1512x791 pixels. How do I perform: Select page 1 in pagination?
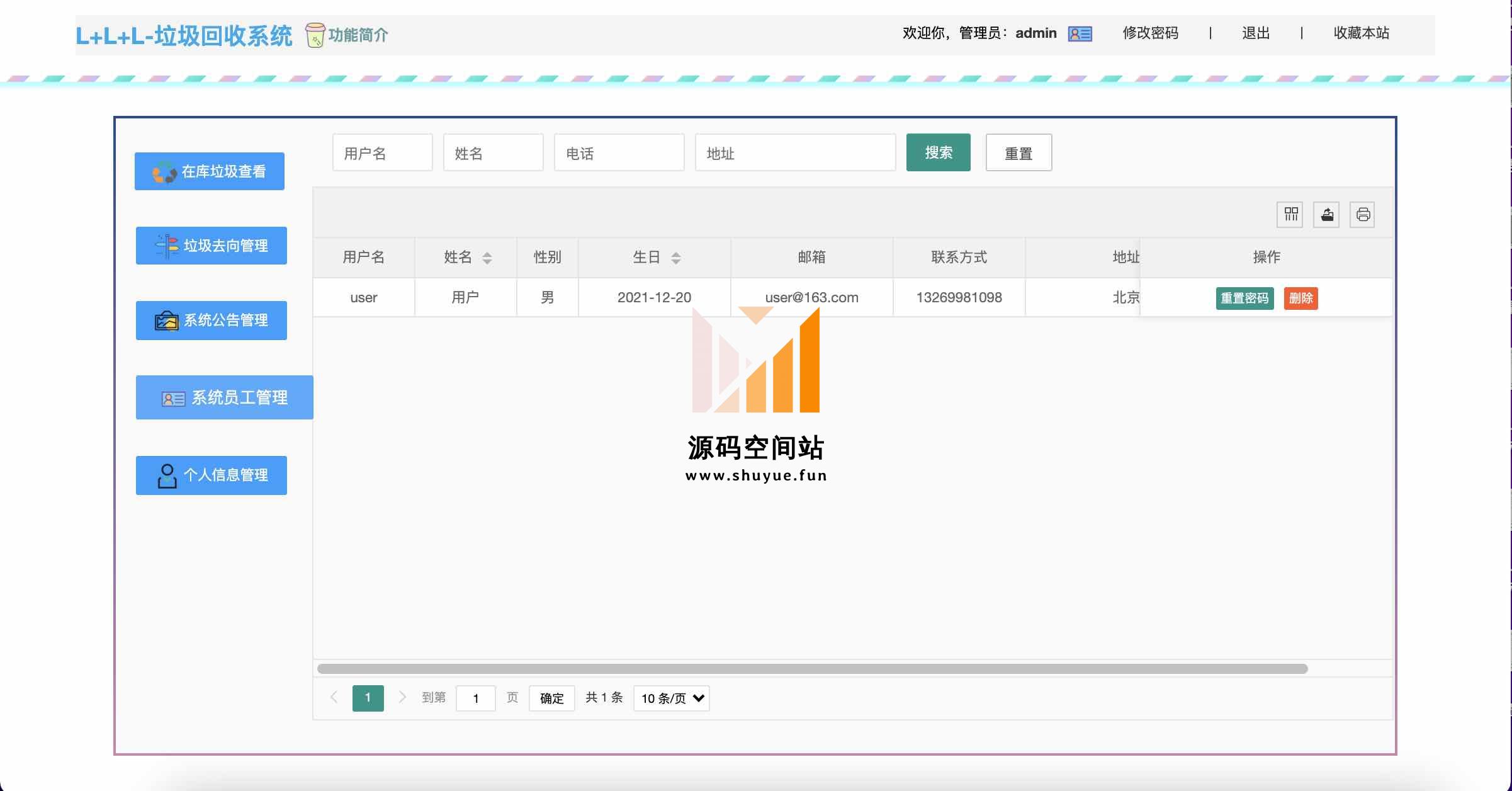(x=368, y=698)
